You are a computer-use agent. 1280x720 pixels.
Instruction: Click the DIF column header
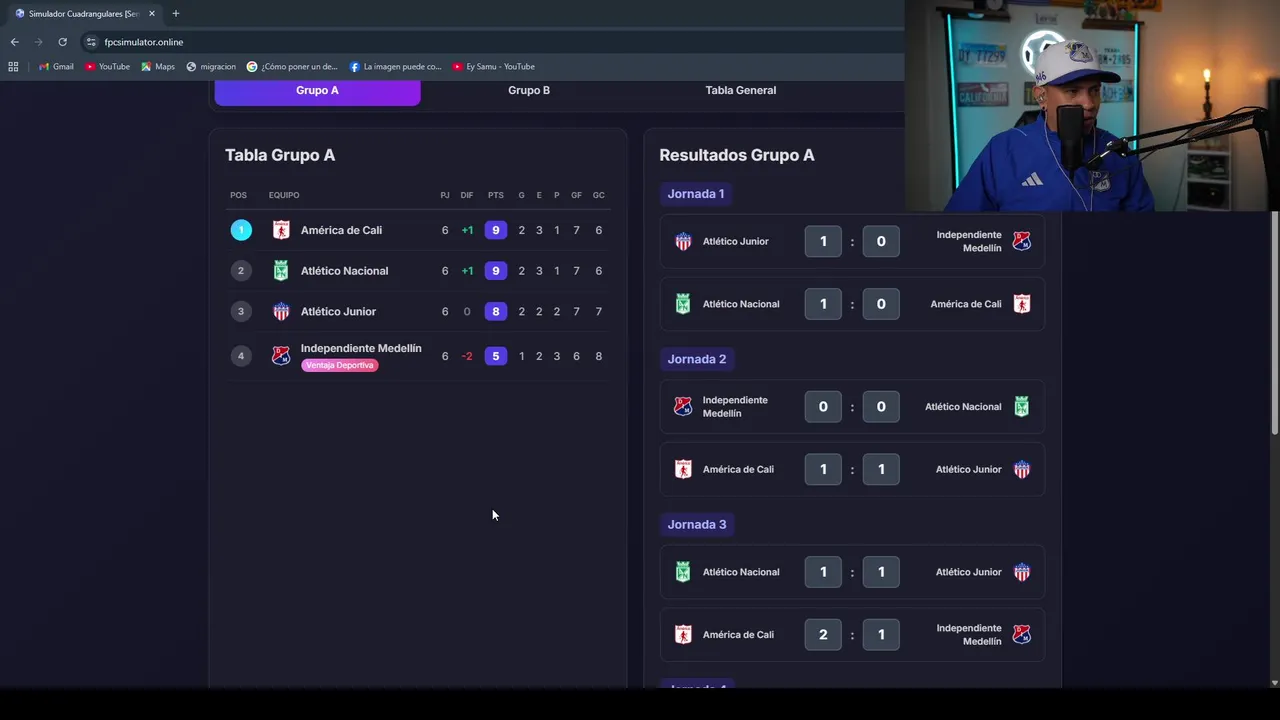(467, 195)
